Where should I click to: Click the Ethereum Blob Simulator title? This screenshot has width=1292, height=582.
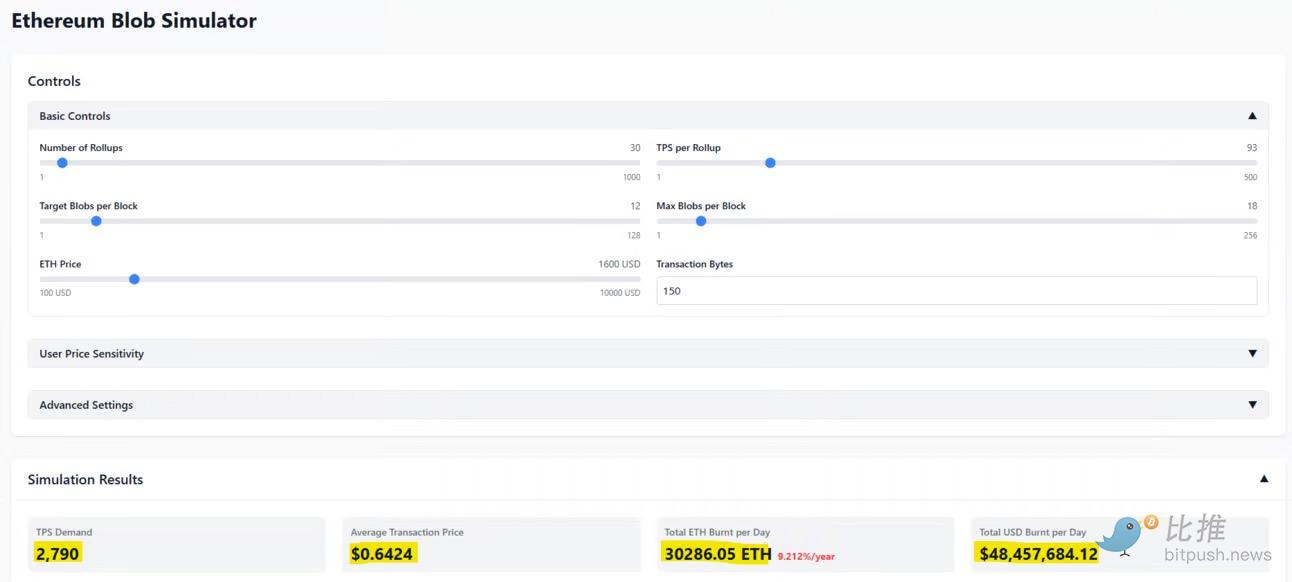134,20
